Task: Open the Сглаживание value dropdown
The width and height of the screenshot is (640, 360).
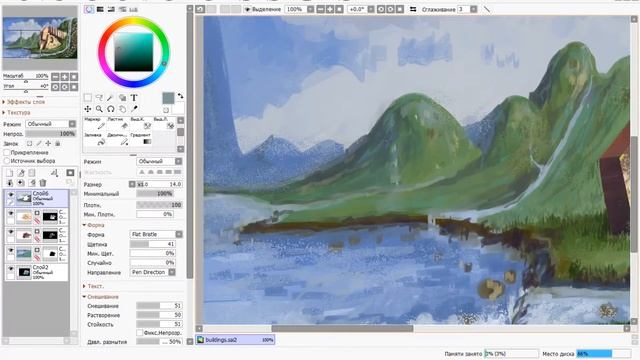Action: (x=473, y=9)
